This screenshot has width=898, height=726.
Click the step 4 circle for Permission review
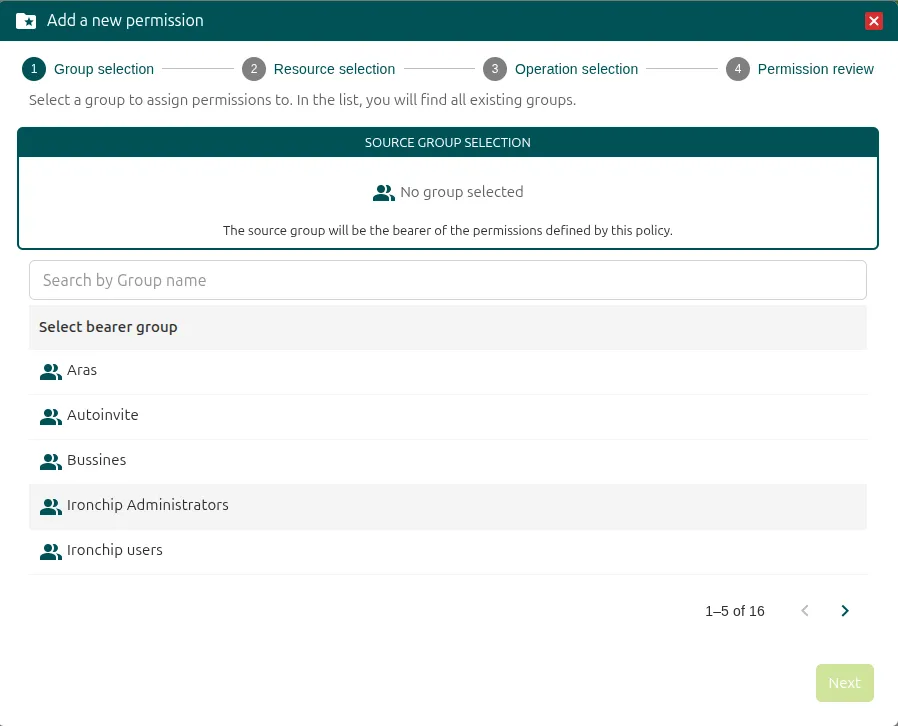tap(738, 69)
